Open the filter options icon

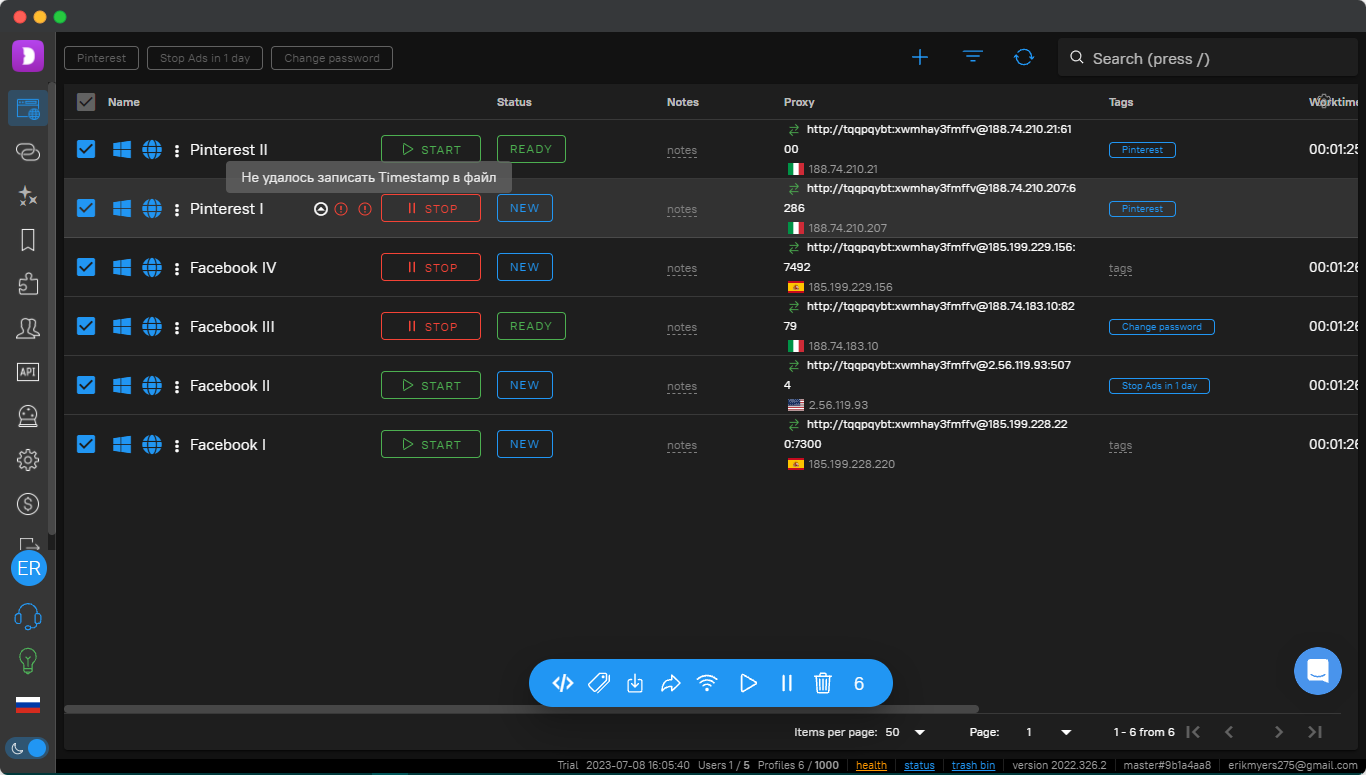(973, 57)
